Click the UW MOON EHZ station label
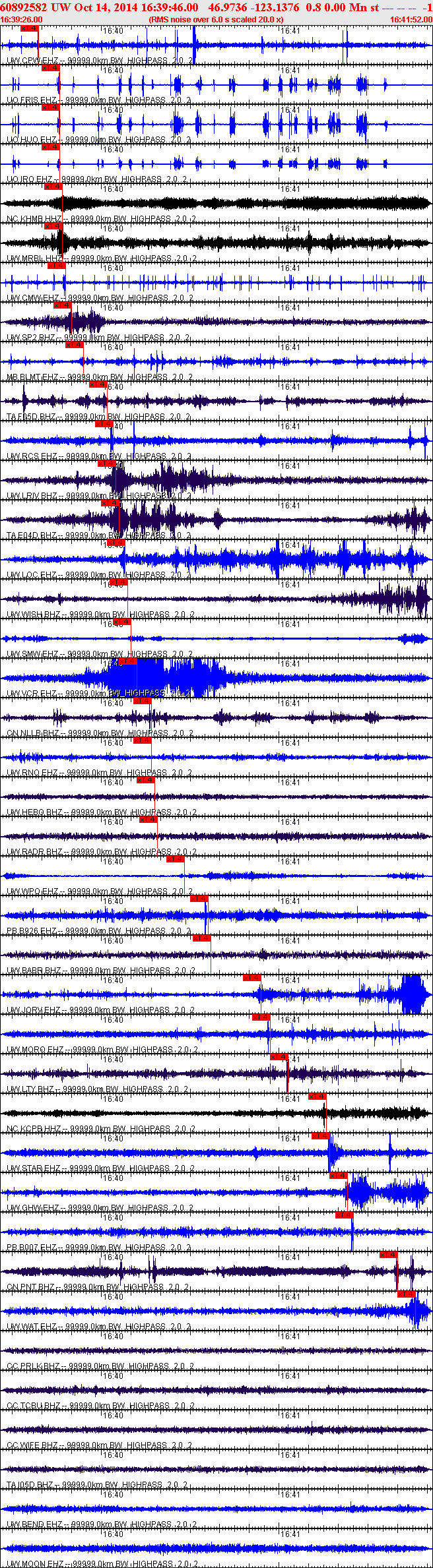The image size is (433, 1568). tap(35, 1564)
